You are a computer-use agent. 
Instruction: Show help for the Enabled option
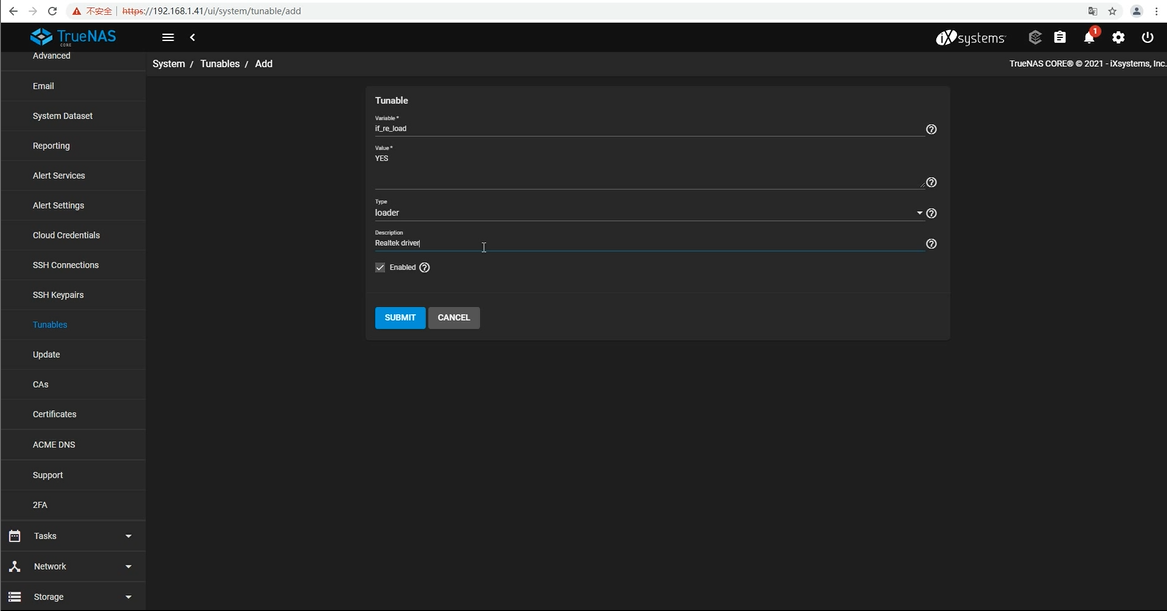(x=424, y=268)
